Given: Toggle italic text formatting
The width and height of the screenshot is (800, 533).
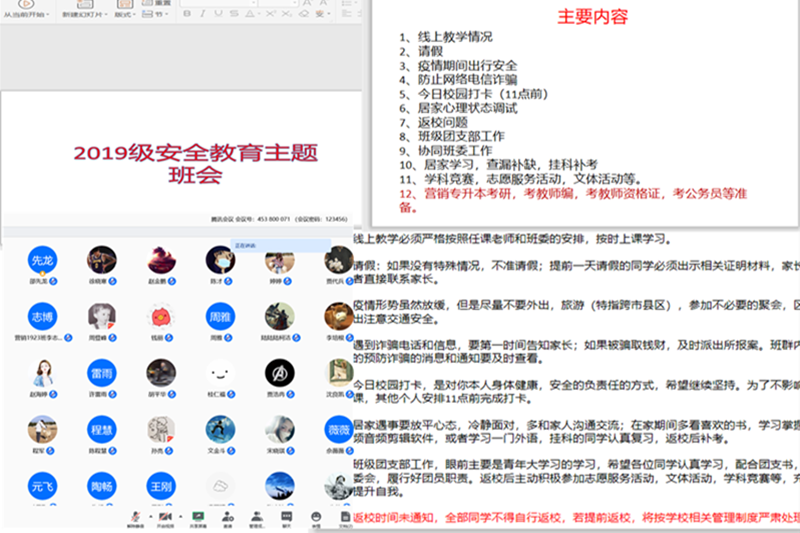Looking at the screenshot, I should tap(202, 16).
